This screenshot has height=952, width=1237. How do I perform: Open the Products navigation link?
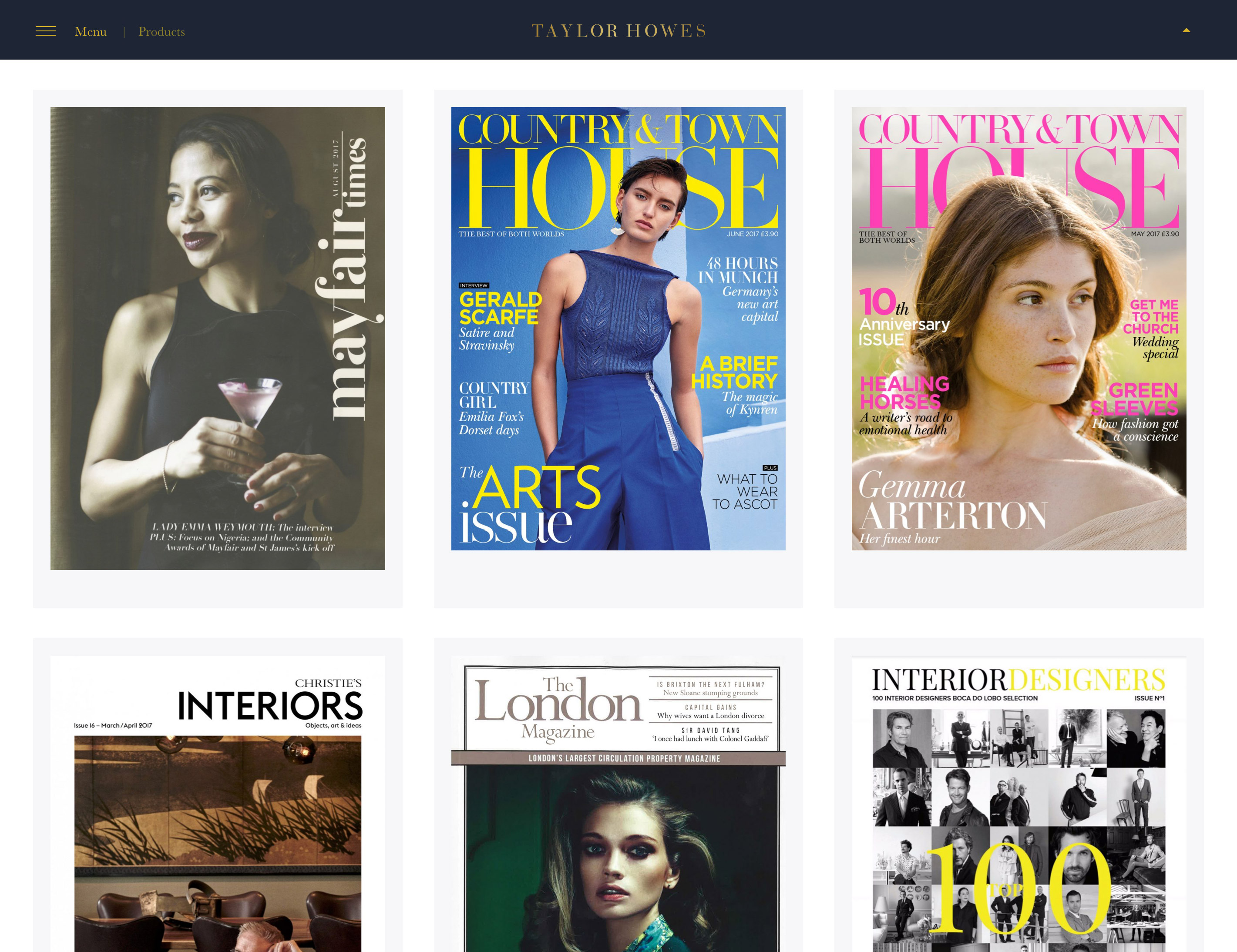[161, 32]
